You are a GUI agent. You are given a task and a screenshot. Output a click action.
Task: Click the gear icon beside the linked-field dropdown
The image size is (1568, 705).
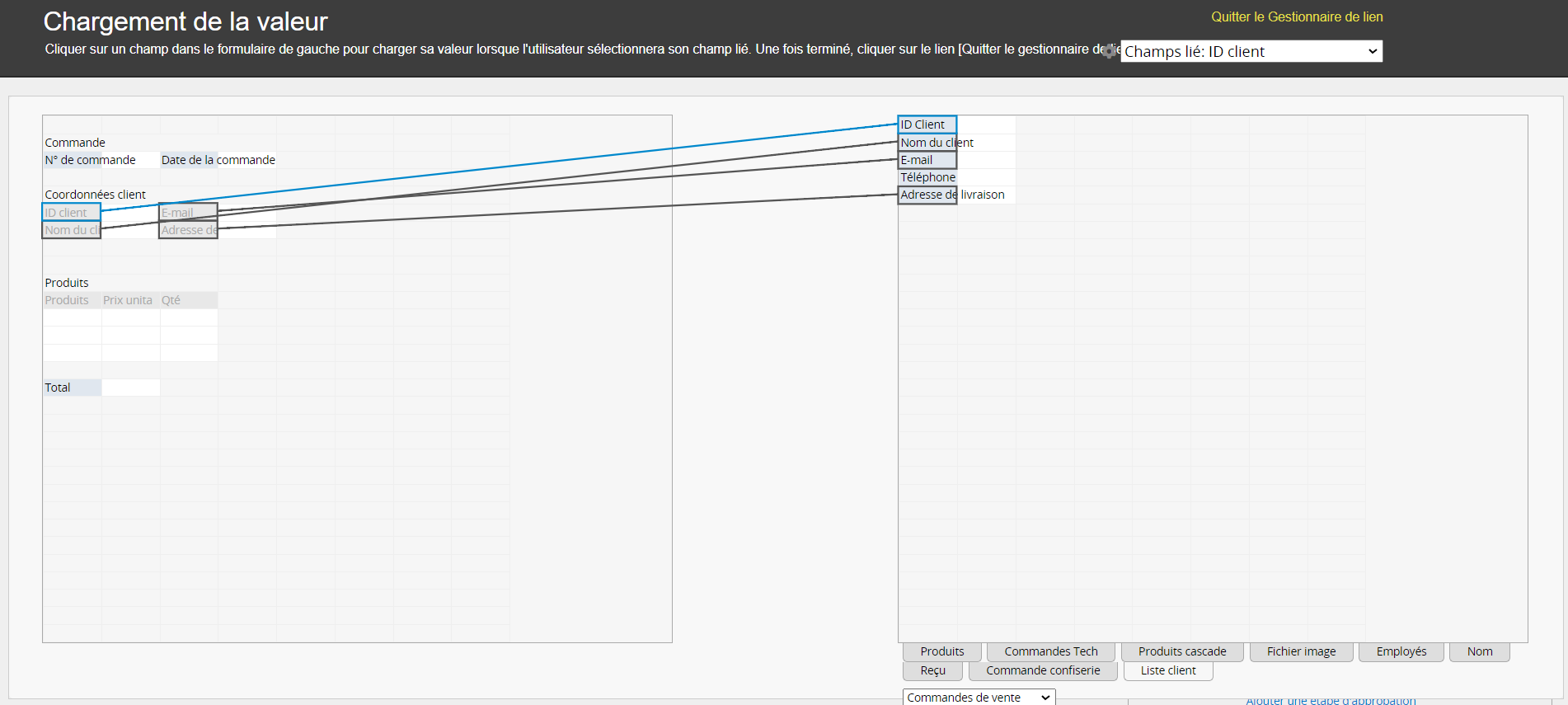[x=1110, y=51]
